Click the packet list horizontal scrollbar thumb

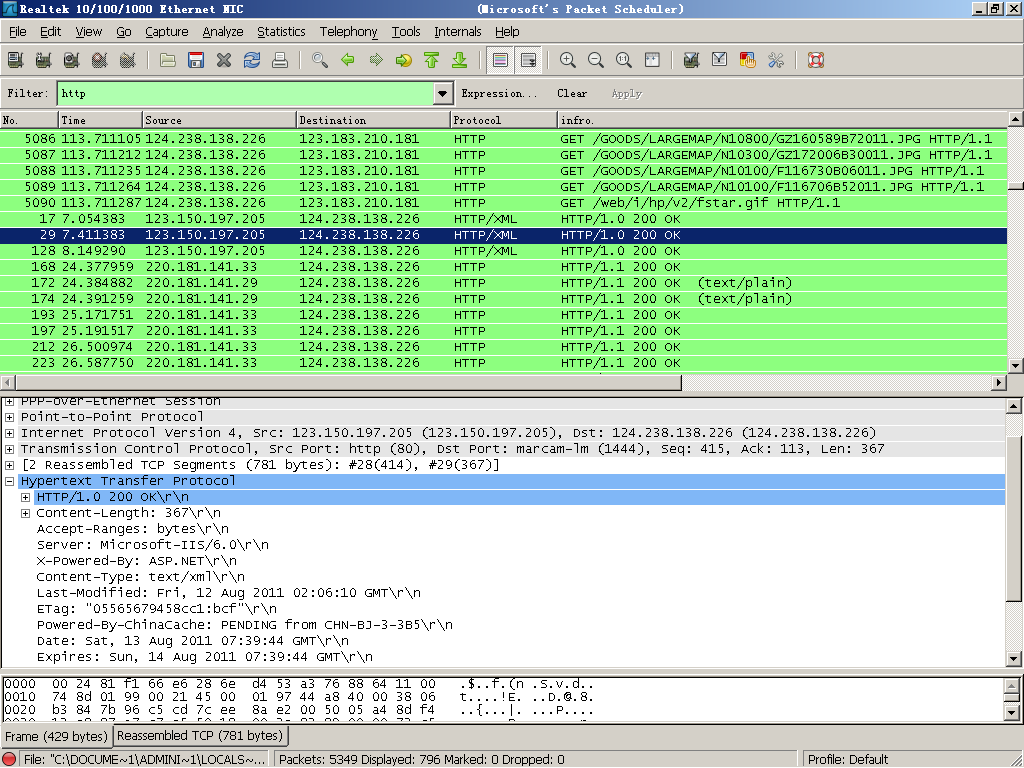(x=348, y=382)
